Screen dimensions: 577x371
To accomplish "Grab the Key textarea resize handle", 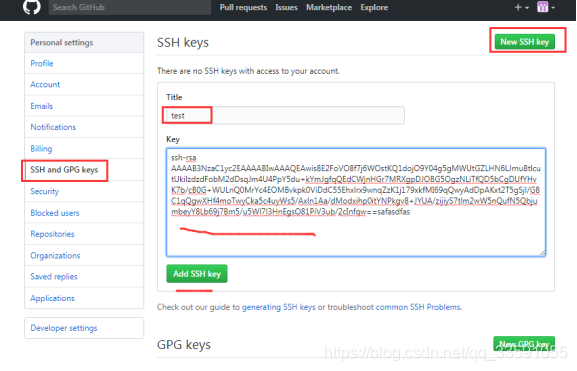I will 542,252.
